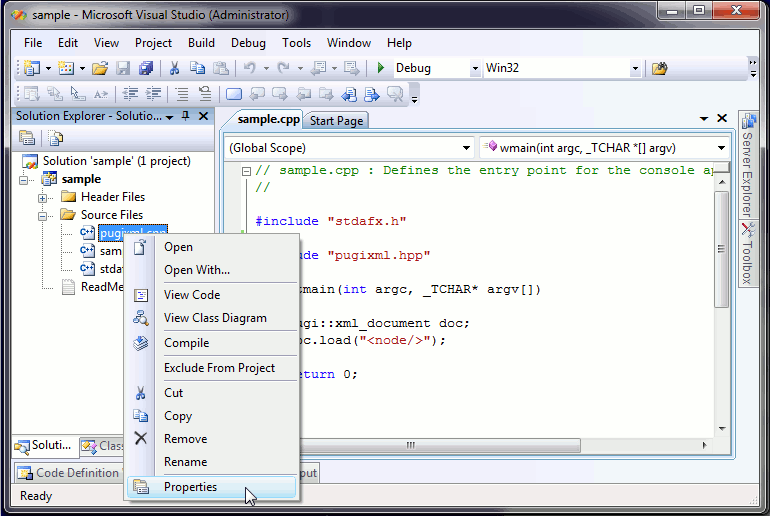This screenshot has height=516, width=770.
Task: Select Properties from the context menu
Action: (190, 487)
